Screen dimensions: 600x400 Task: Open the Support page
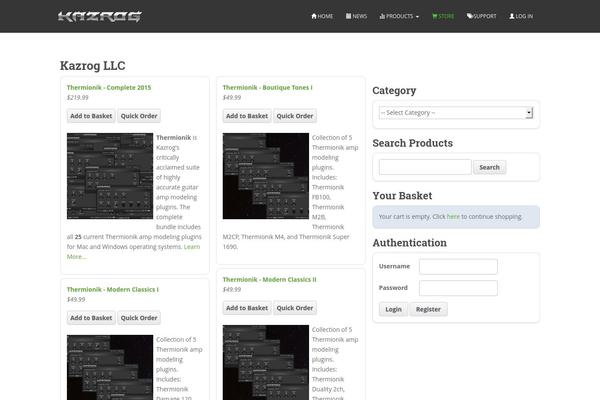481,16
